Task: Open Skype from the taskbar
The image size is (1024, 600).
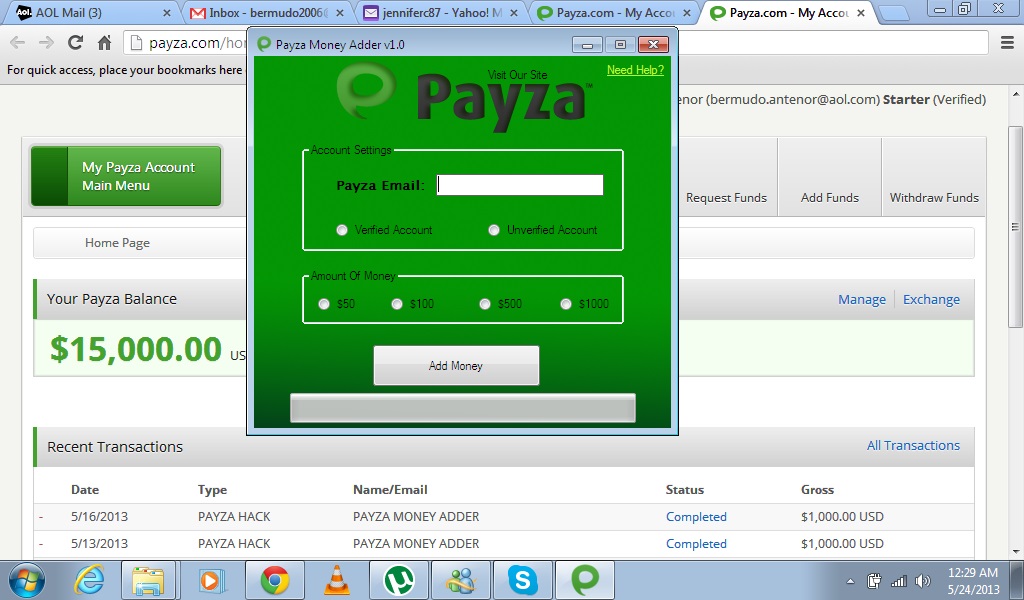Action: tap(523, 579)
